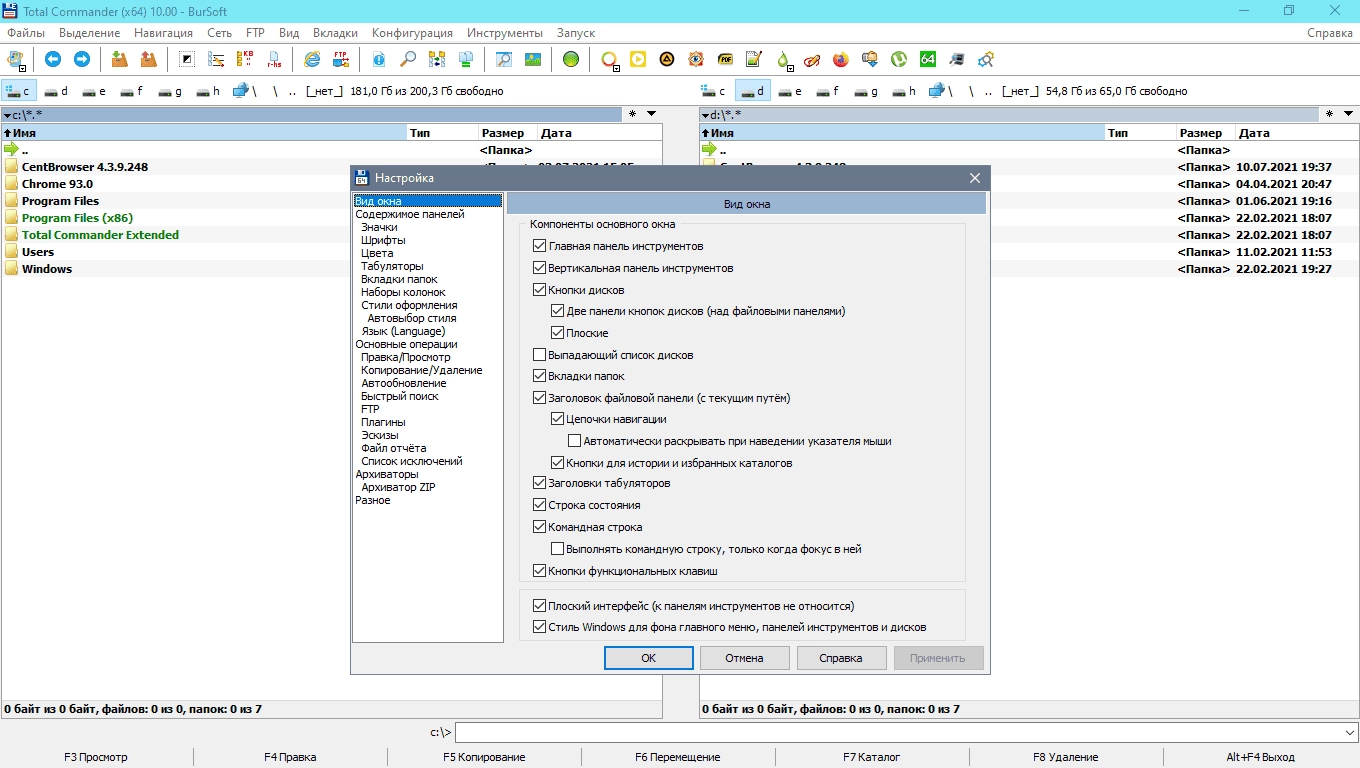Open the Запуск menu
Viewport: 1360px width, 768px height.
click(x=575, y=33)
